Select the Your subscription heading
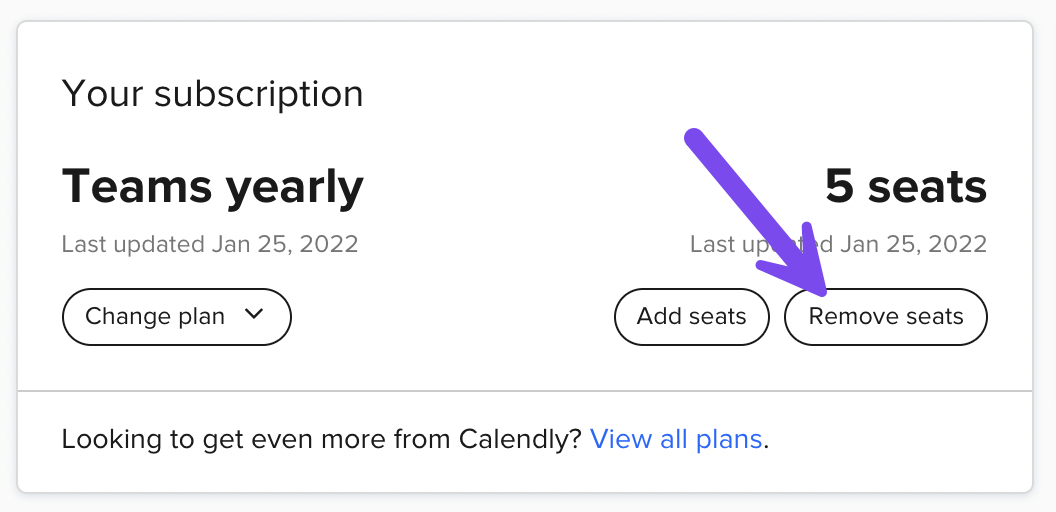Image resolution: width=1056 pixels, height=512 pixels. (x=212, y=94)
